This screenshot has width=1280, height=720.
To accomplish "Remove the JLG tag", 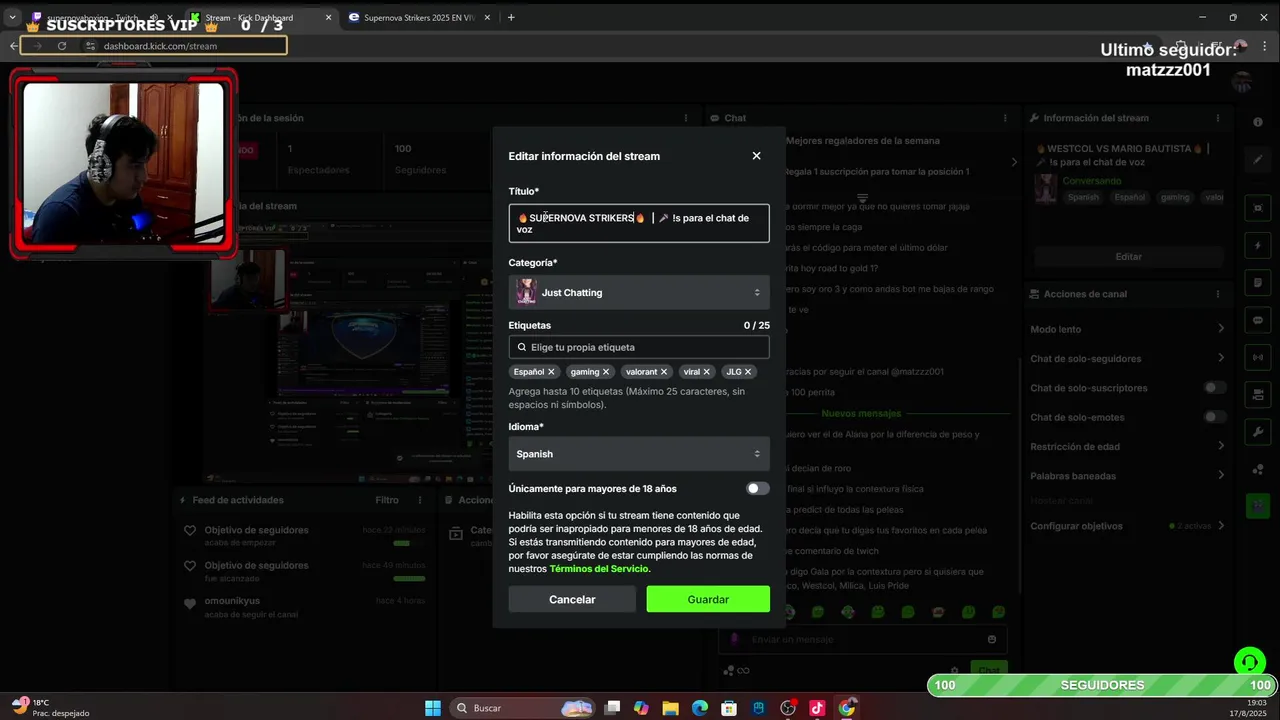I will [x=748, y=372].
